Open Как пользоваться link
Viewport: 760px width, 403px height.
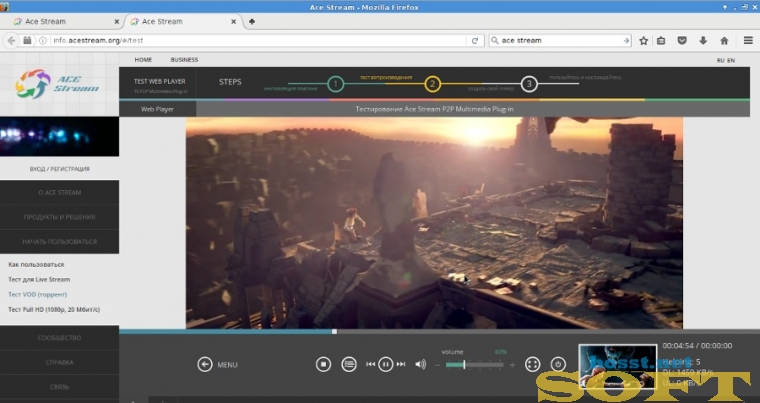[x=36, y=265]
